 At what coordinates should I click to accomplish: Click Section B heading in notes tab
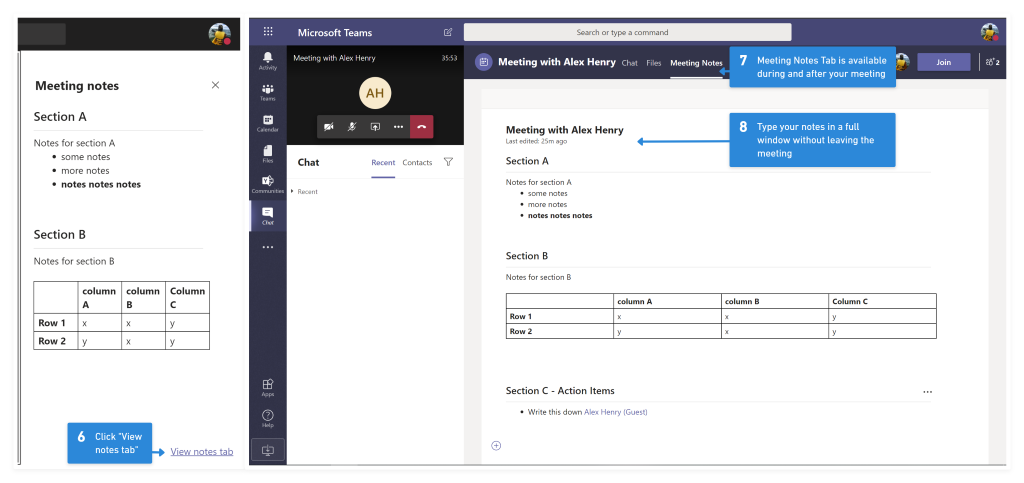click(526, 256)
